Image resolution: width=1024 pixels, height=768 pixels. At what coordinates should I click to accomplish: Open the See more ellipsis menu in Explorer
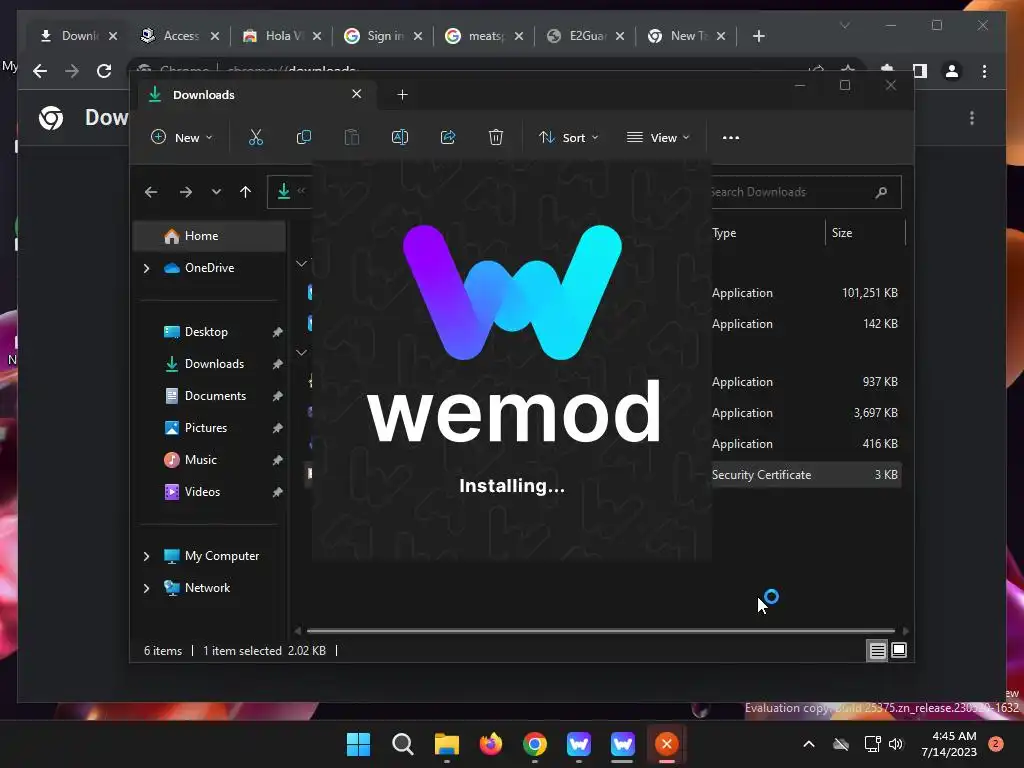click(x=731, y=138)
